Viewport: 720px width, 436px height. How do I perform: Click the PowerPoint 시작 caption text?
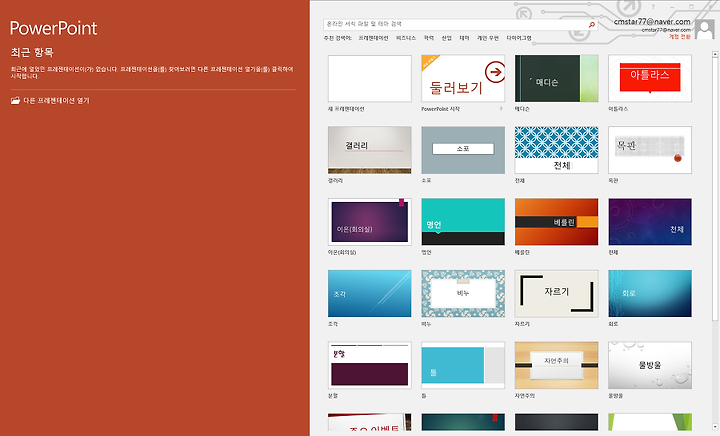pyautogui.click(x=440, y=109)
